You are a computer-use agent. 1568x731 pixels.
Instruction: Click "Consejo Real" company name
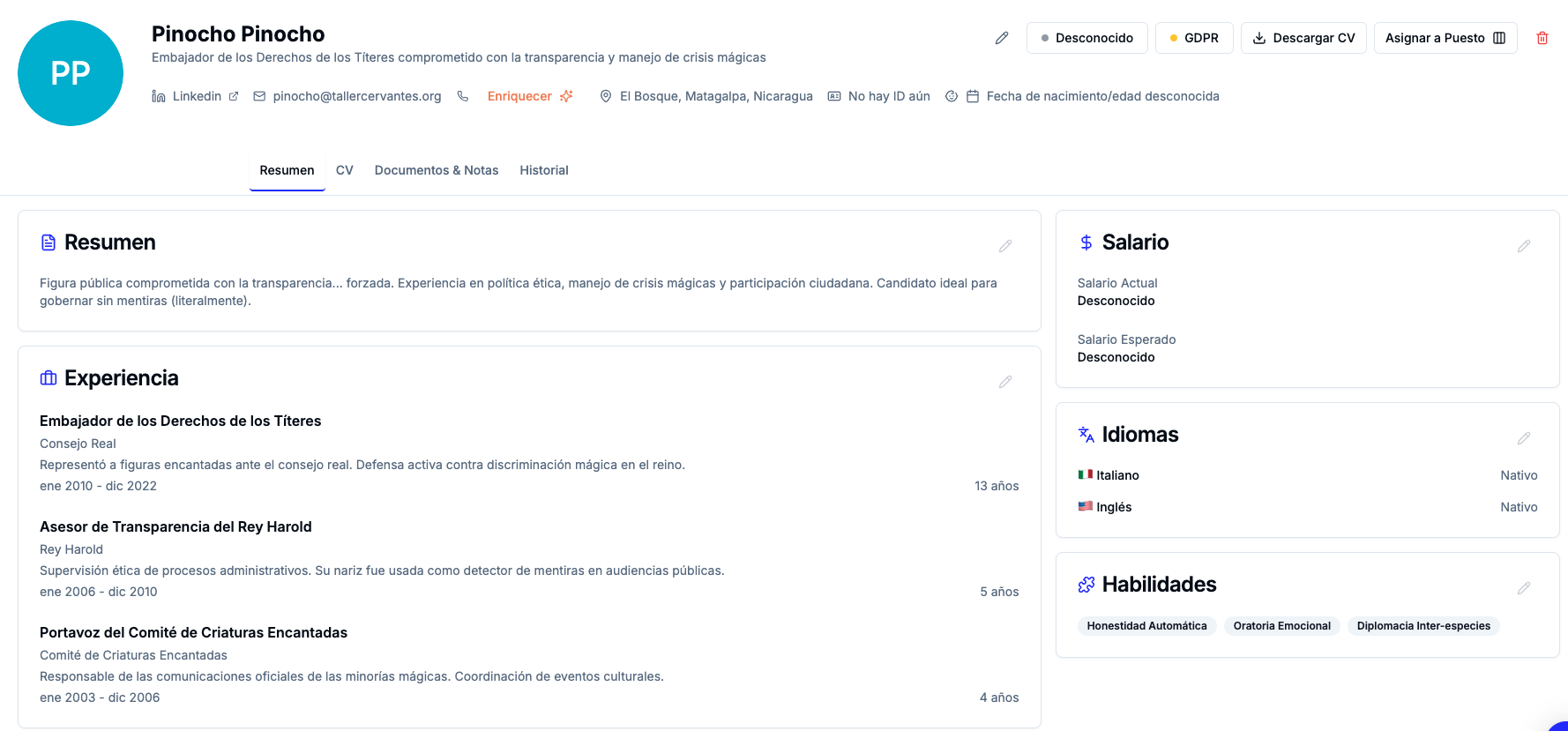click(x=78, y=444)
